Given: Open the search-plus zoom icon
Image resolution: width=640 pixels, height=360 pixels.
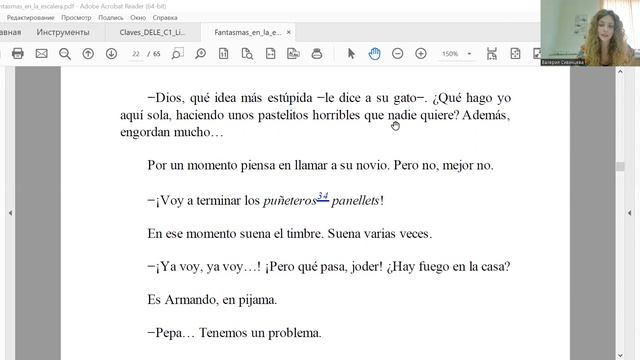Looking at the screenshot, I should [200, 53].
